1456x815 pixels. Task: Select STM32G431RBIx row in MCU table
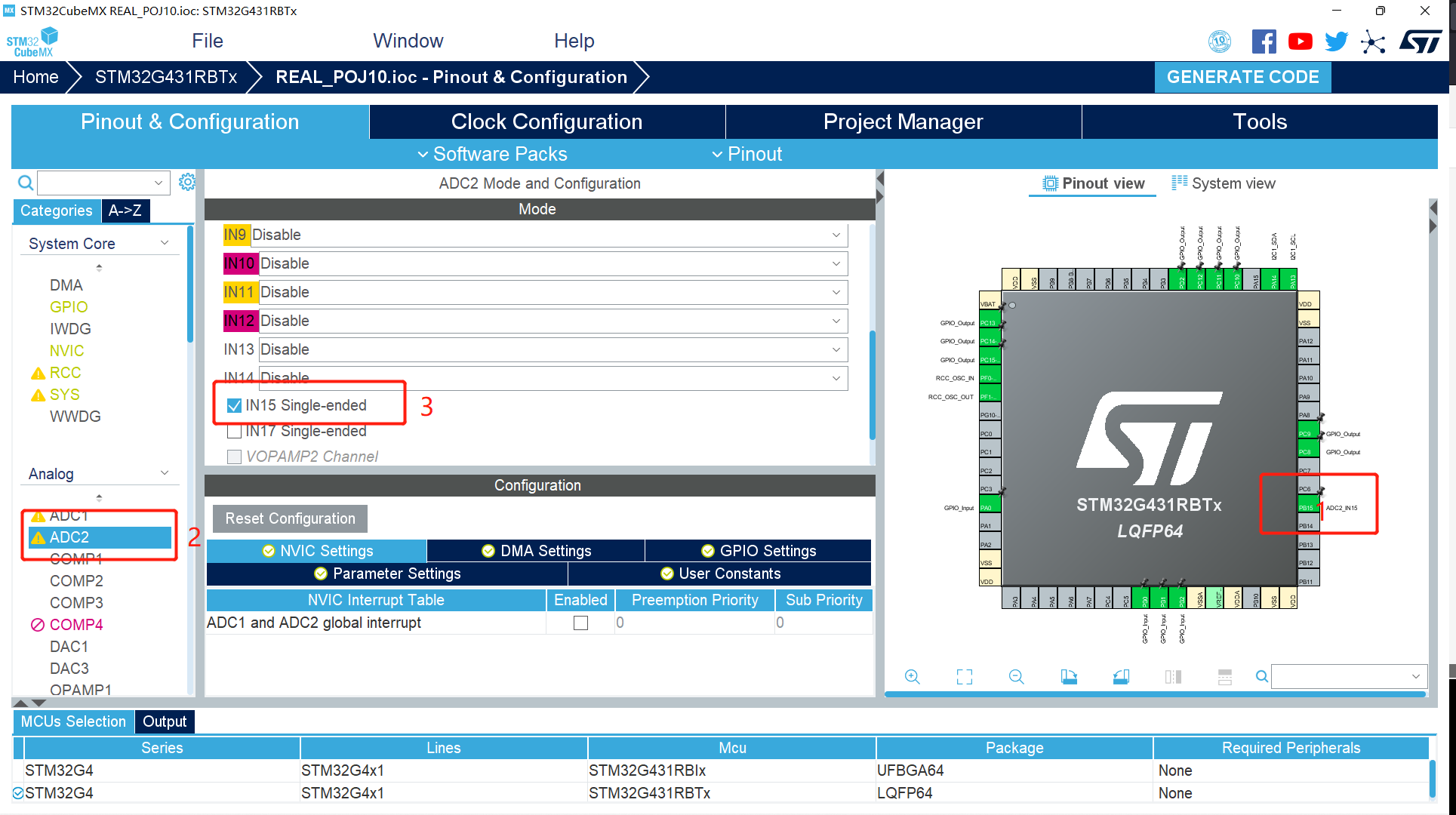click(x=721, y=770)
